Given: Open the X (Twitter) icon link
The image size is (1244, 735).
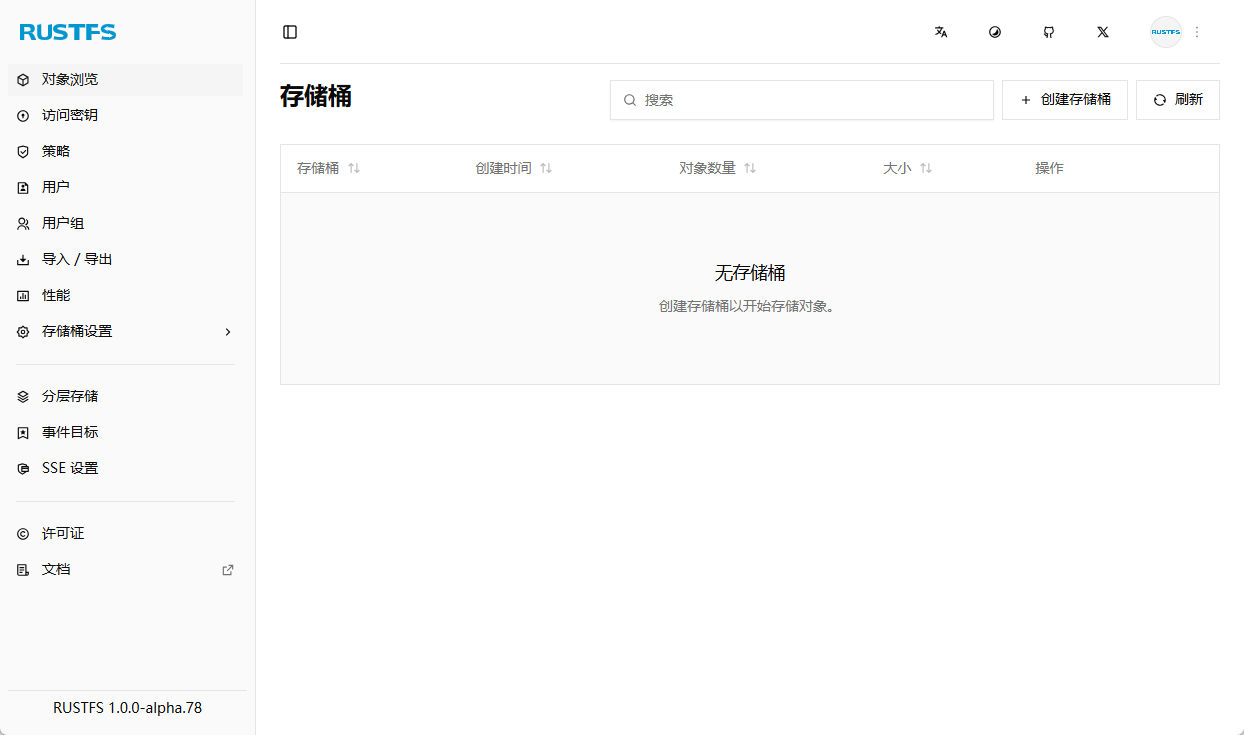Looking at the screenshot, I should [1103, 32].
